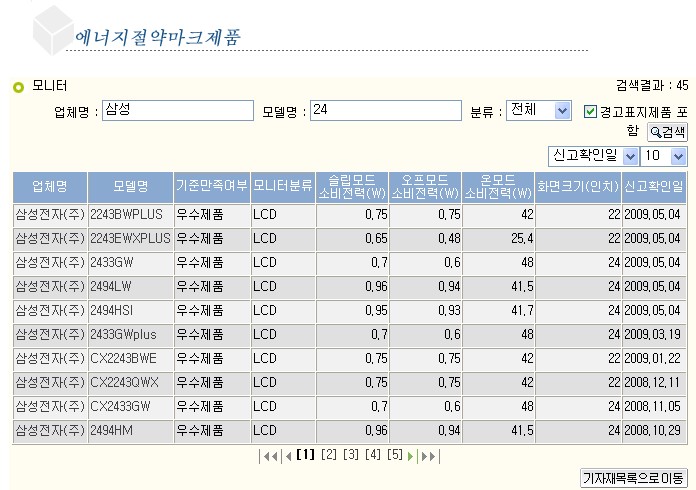This screenshot has height=490, width=696.
Task: Click the 2008.12.11 date cell
Action: coord(652,383)
